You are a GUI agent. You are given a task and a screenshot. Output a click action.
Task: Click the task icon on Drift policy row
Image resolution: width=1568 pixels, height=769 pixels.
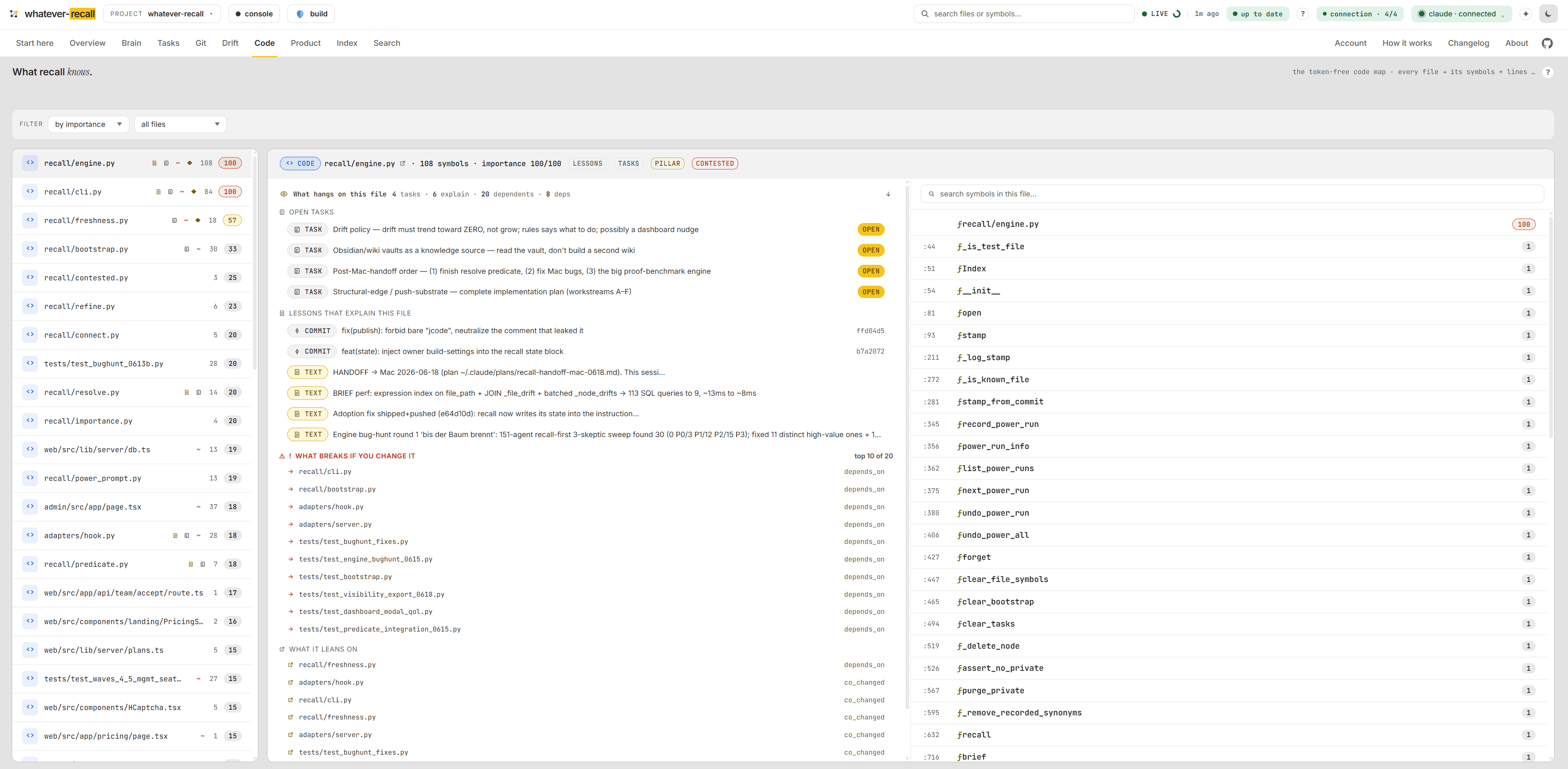[x=297, y=230]
